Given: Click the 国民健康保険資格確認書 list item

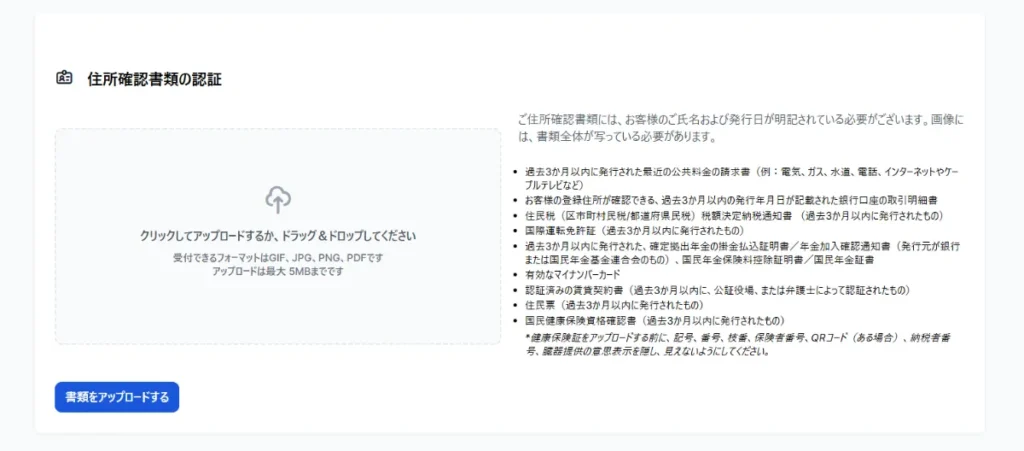Looking at the screenshot, I should (x=654, y=320).
